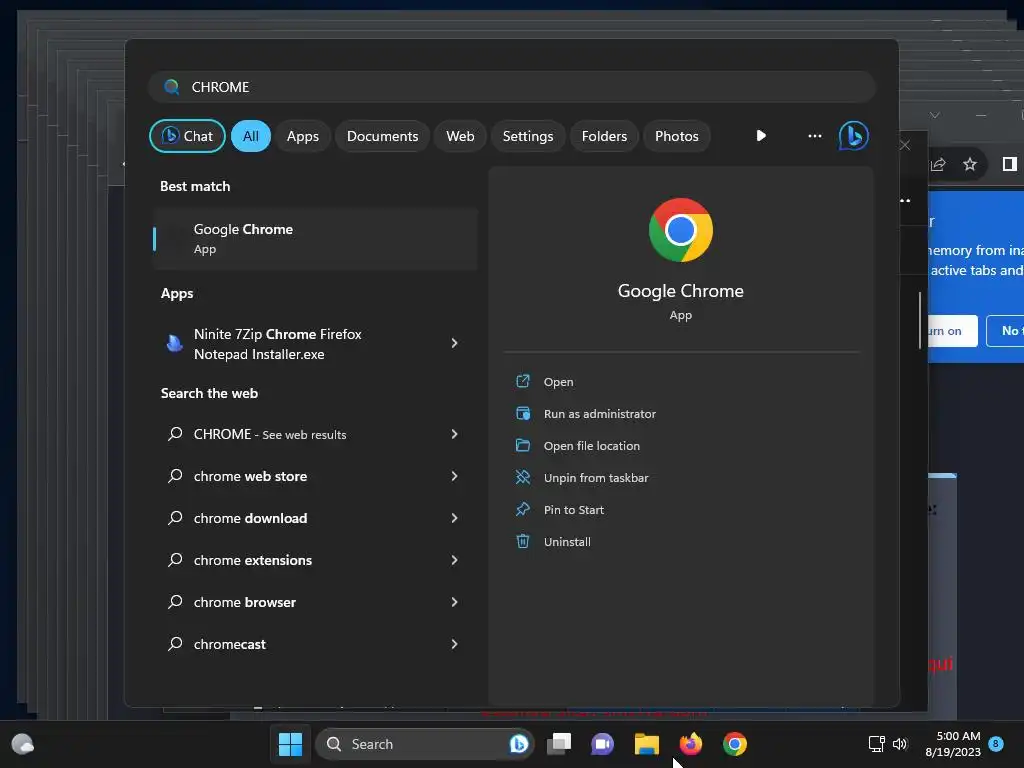Switch to the Apps filter tab
Screen dimensions: 1024x768
(x=302, y=136)
